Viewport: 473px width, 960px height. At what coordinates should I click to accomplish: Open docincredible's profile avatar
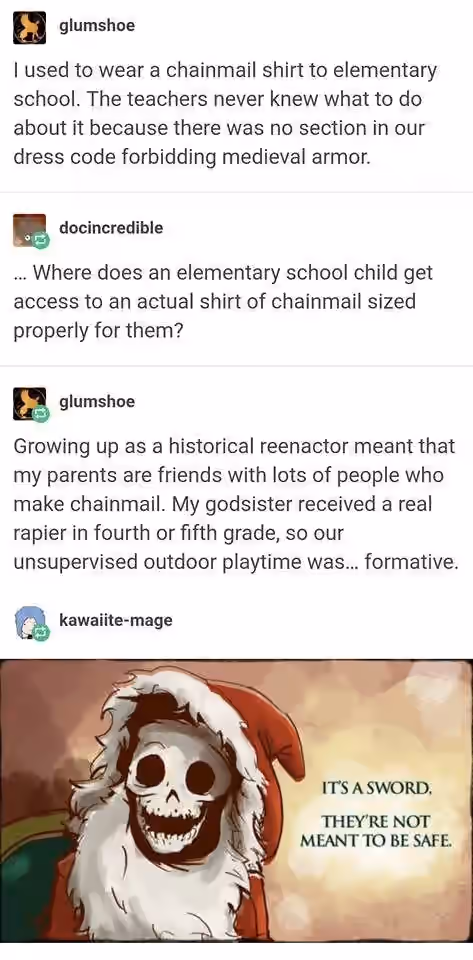tap(29, 230)
